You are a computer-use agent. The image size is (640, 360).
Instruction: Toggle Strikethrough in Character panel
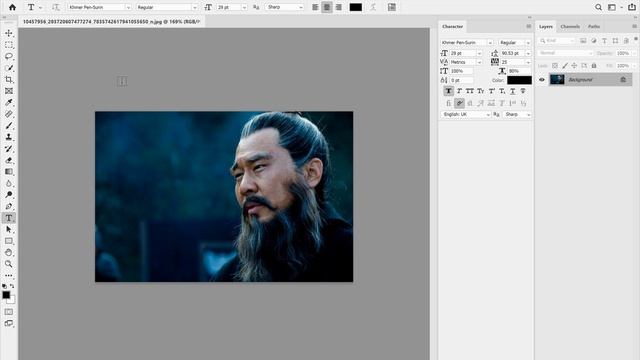click(523, 91)
